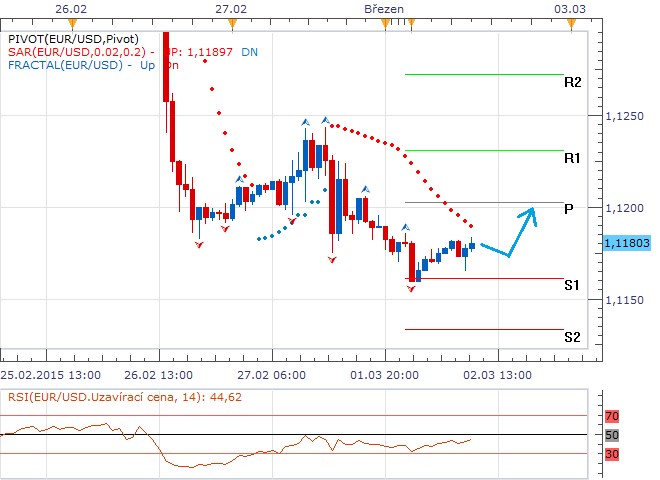This screenshot has height=480, width=660.
Task: Select the S2 support level label
Action: coord(572,337)
